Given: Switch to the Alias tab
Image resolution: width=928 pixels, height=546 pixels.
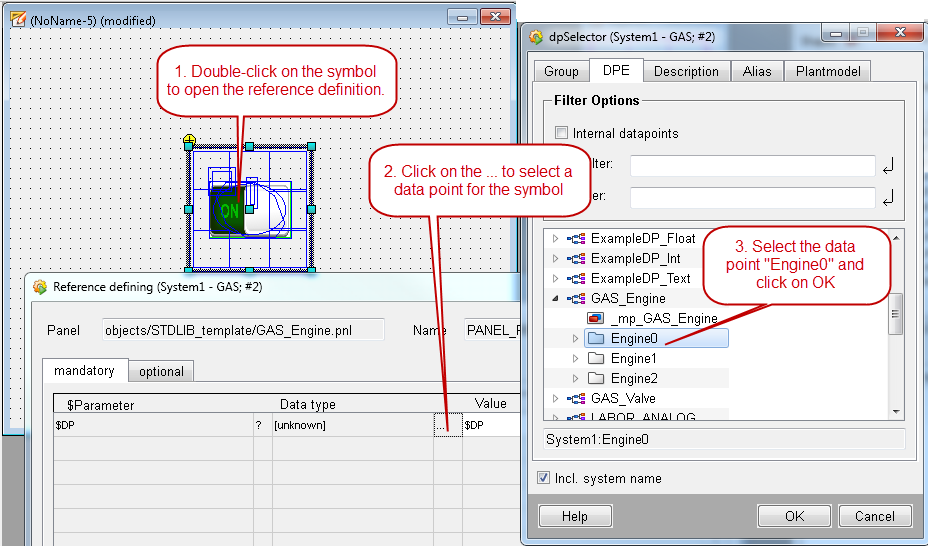Looking at the screenshot, I should point(755,71).
